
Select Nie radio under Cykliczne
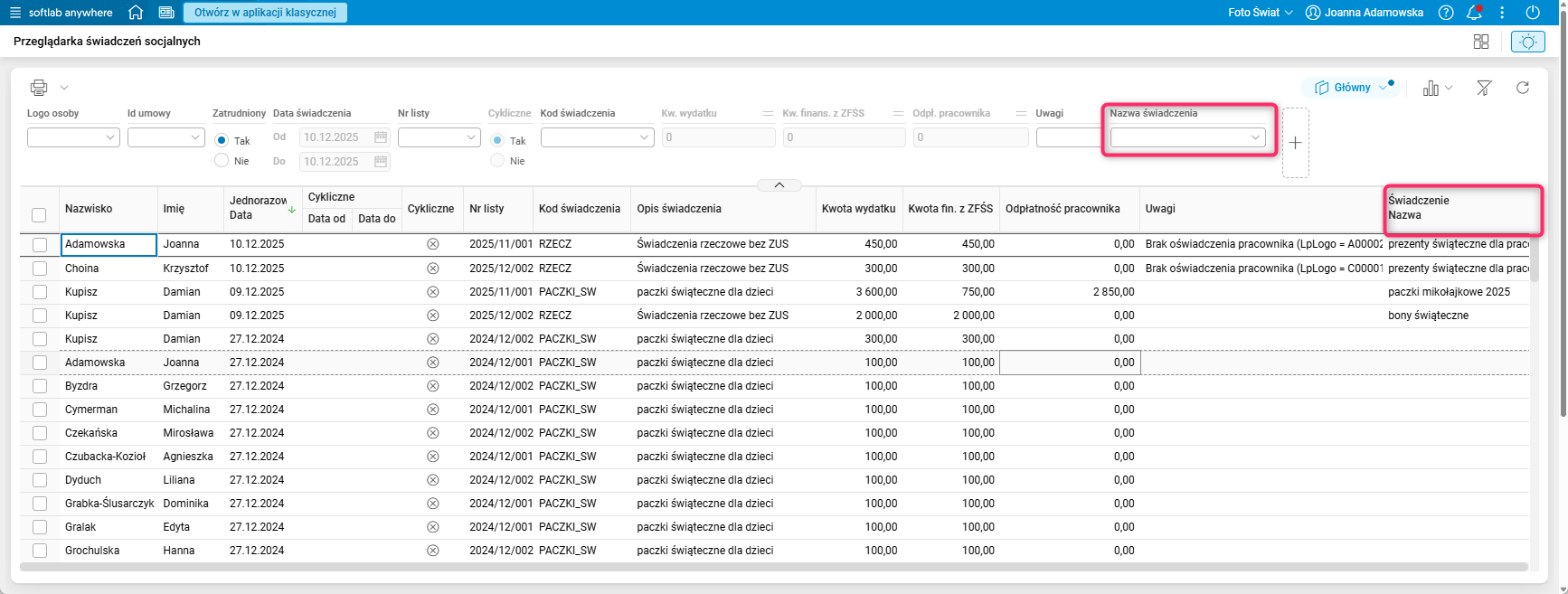497,161
